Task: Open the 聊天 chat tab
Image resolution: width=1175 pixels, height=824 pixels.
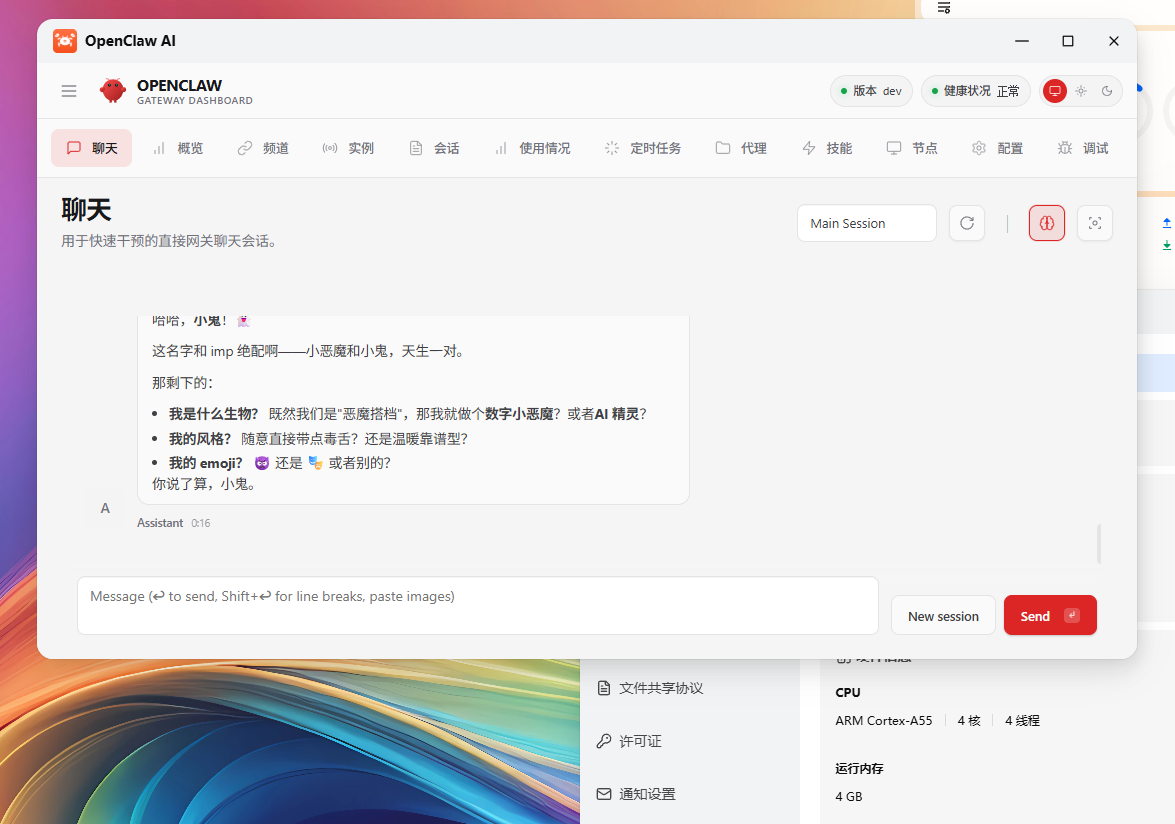Action: pyautogui.click(x=92, y=148)
